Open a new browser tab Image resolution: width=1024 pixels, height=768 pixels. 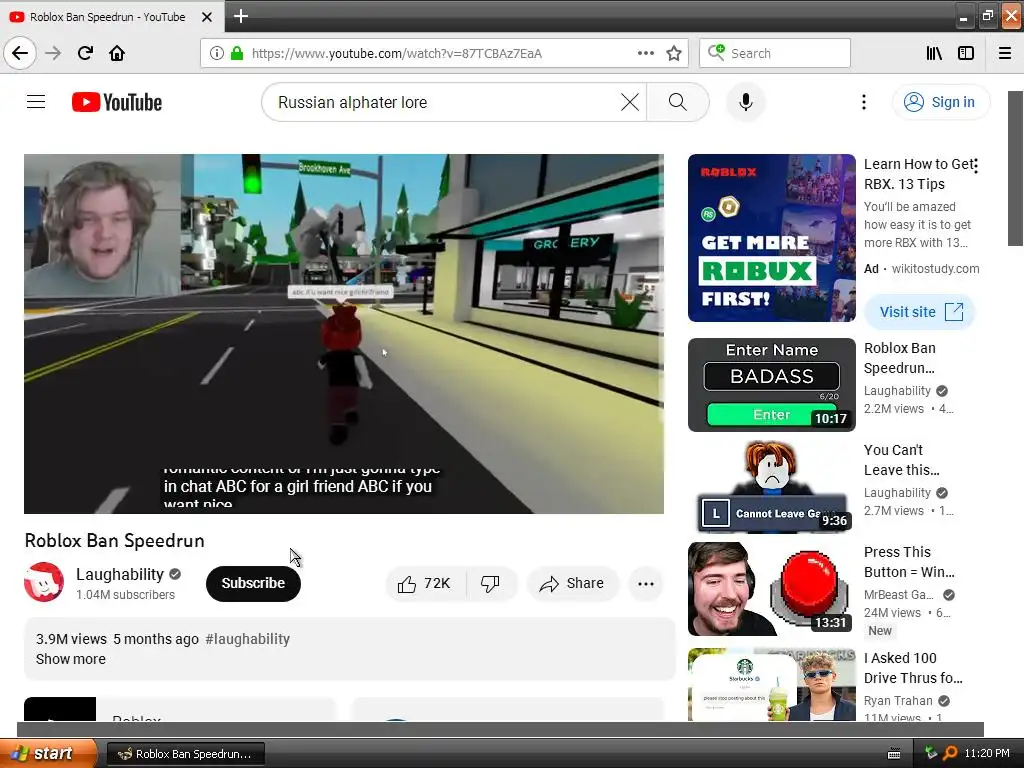(240, 16)
